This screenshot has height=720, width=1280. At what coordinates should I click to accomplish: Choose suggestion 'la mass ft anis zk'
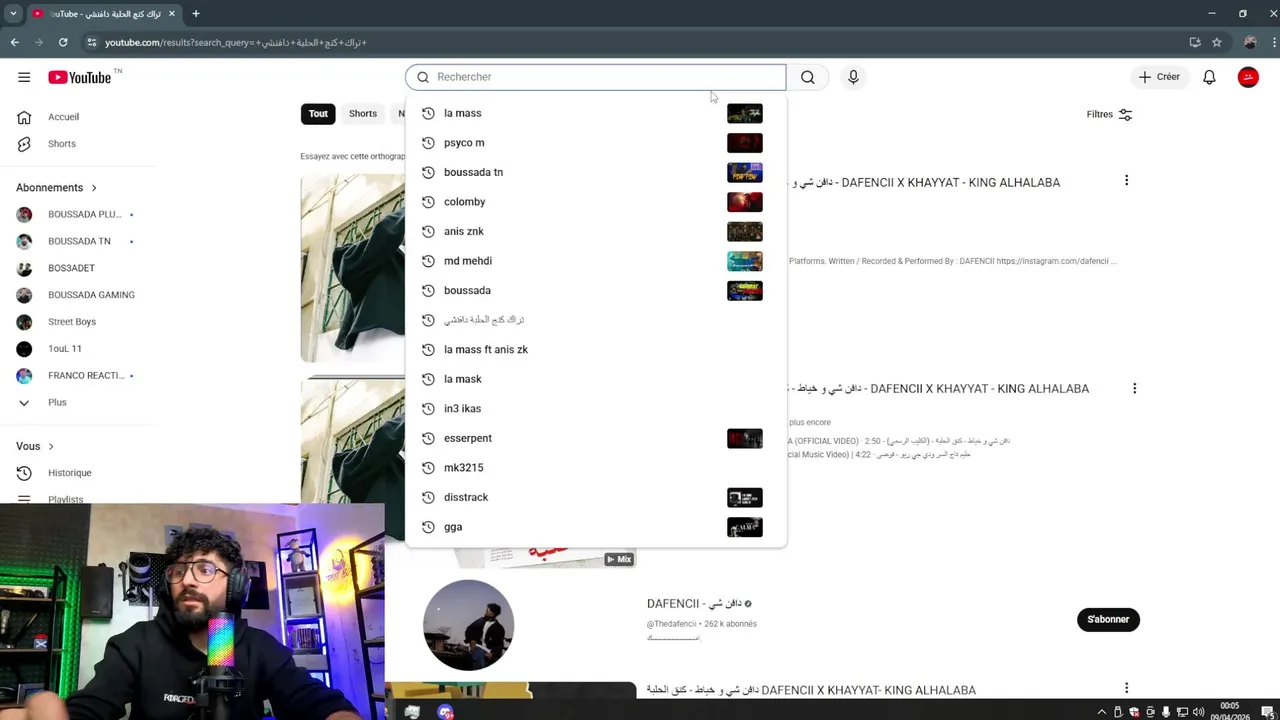596,349
